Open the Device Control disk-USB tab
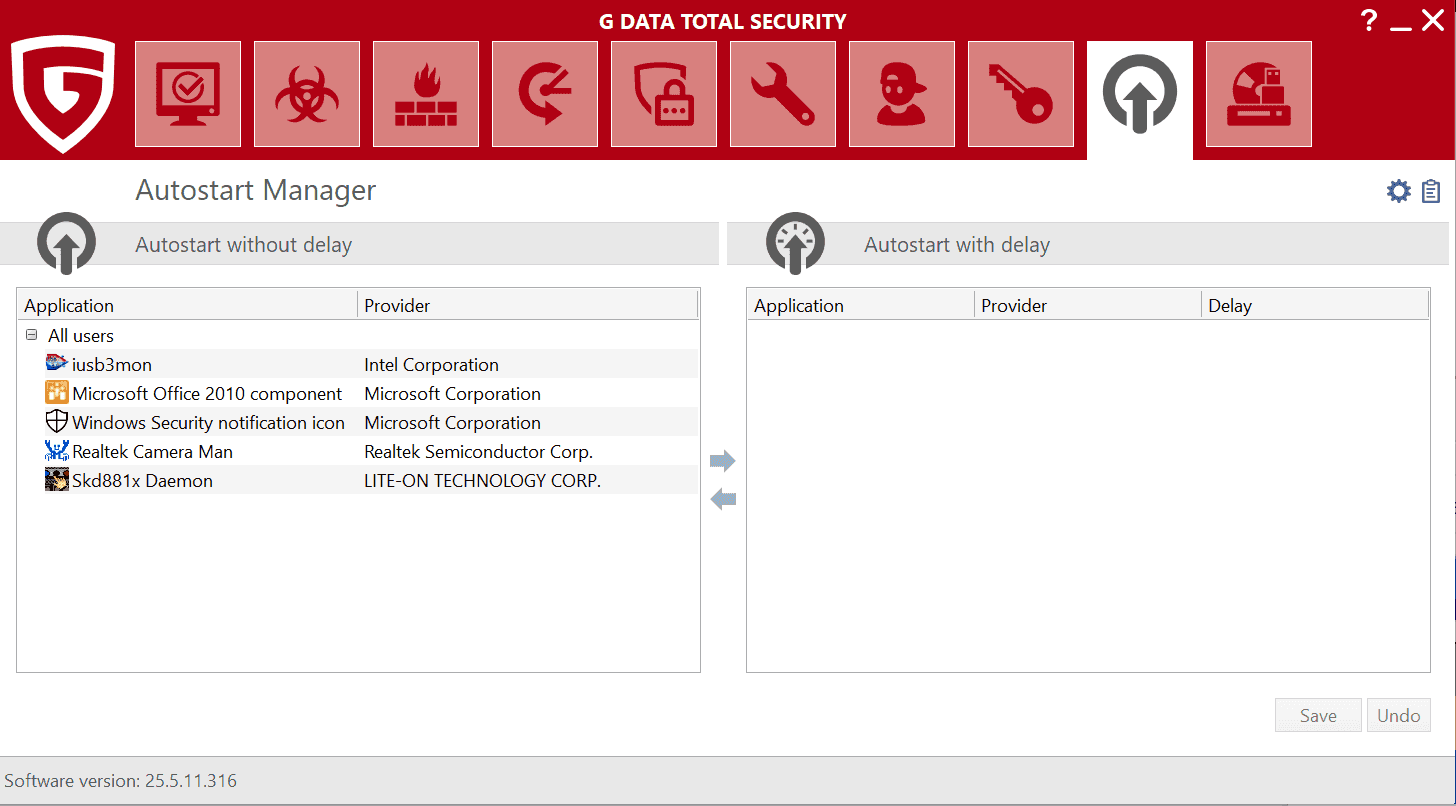1456x806 pixels. pos(1259,94)
